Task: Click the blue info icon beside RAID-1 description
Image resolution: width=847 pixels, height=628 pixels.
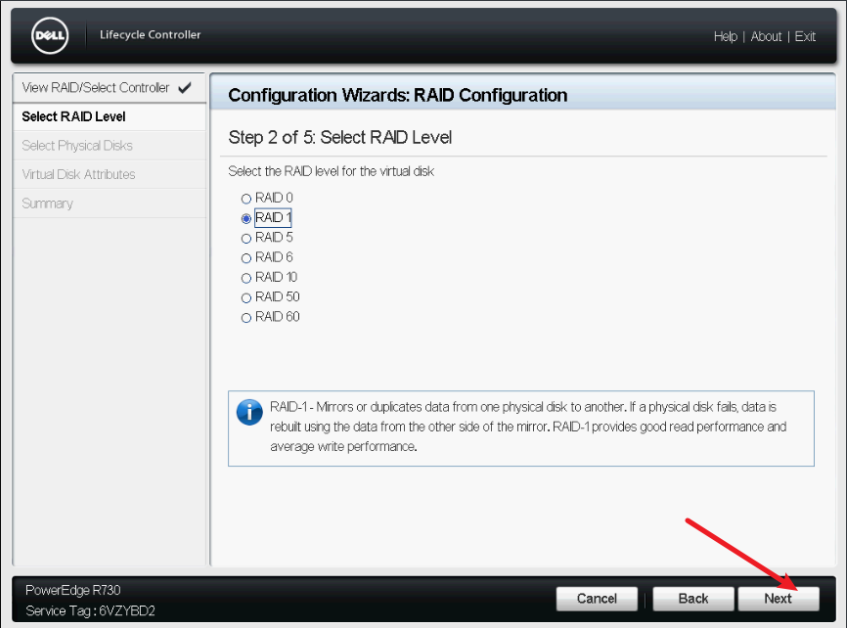Action: tap(248, 412)
